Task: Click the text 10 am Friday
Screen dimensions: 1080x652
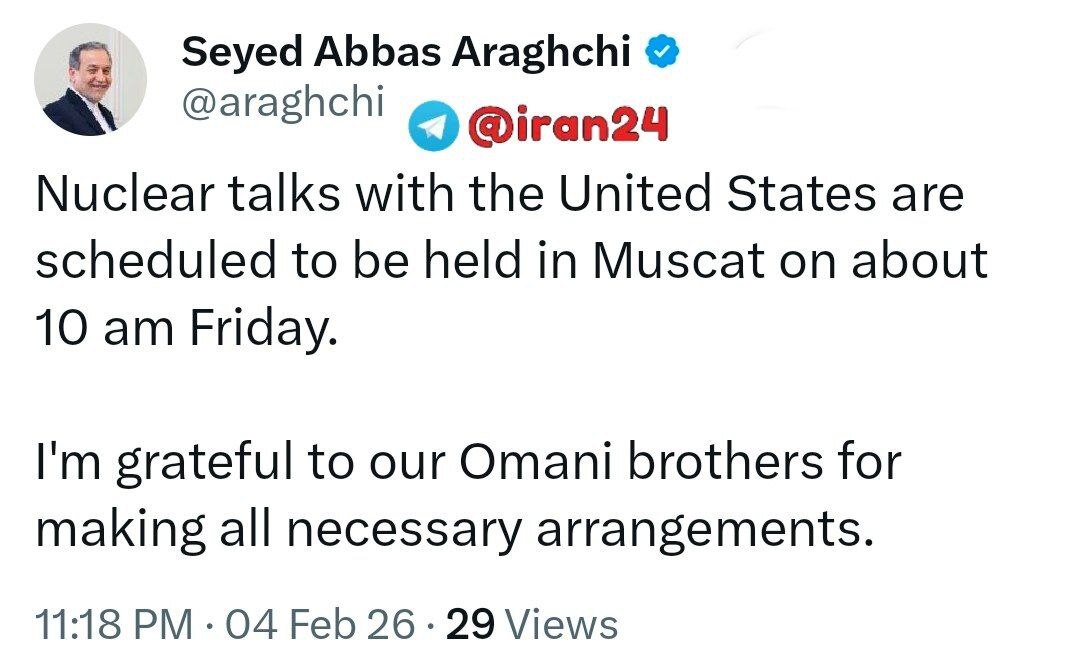Action: [x=180, y=328]
